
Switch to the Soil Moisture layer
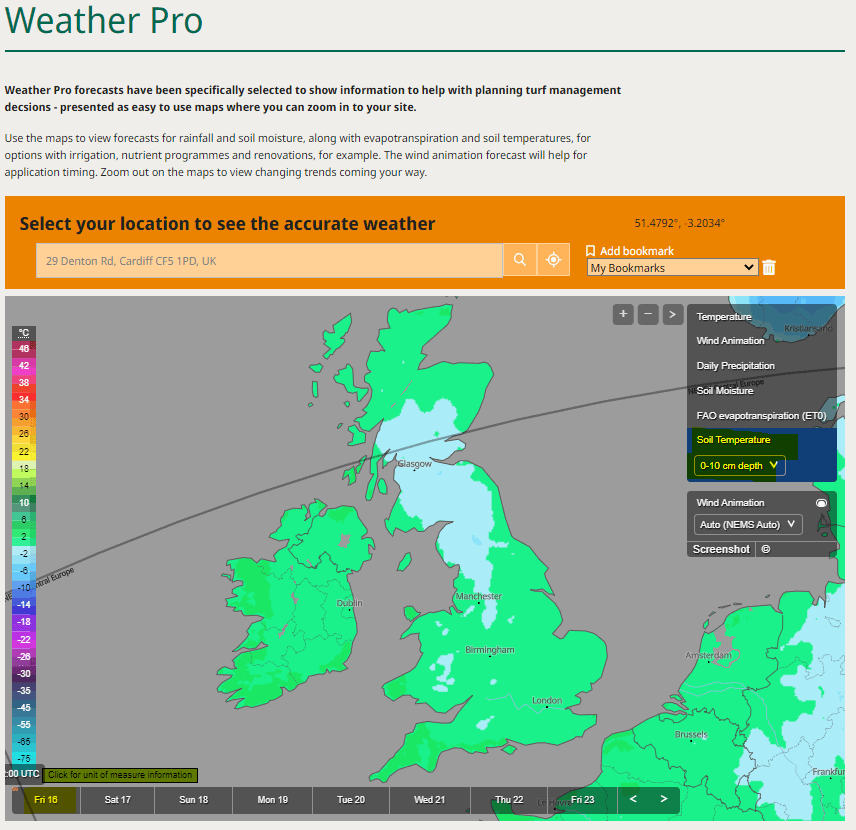coord(725,391)
